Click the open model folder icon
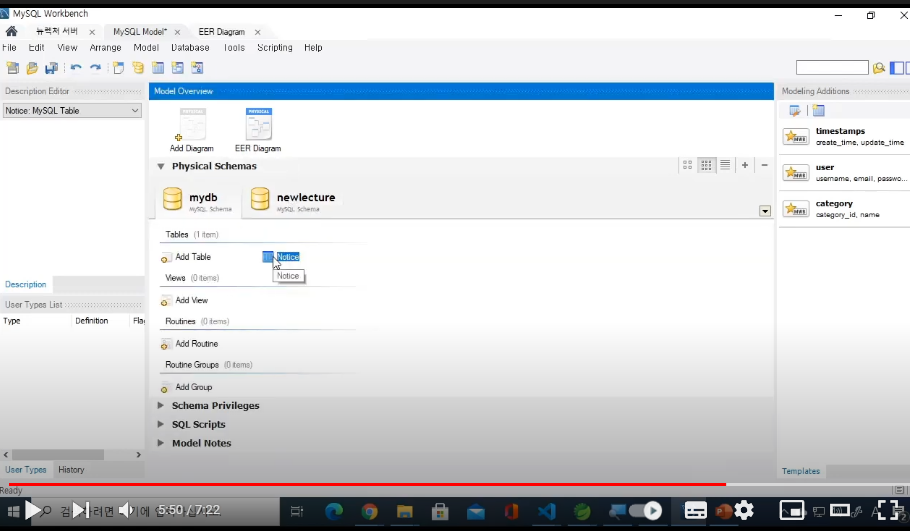Screen dimensions: 910x531 coord(32,68)
